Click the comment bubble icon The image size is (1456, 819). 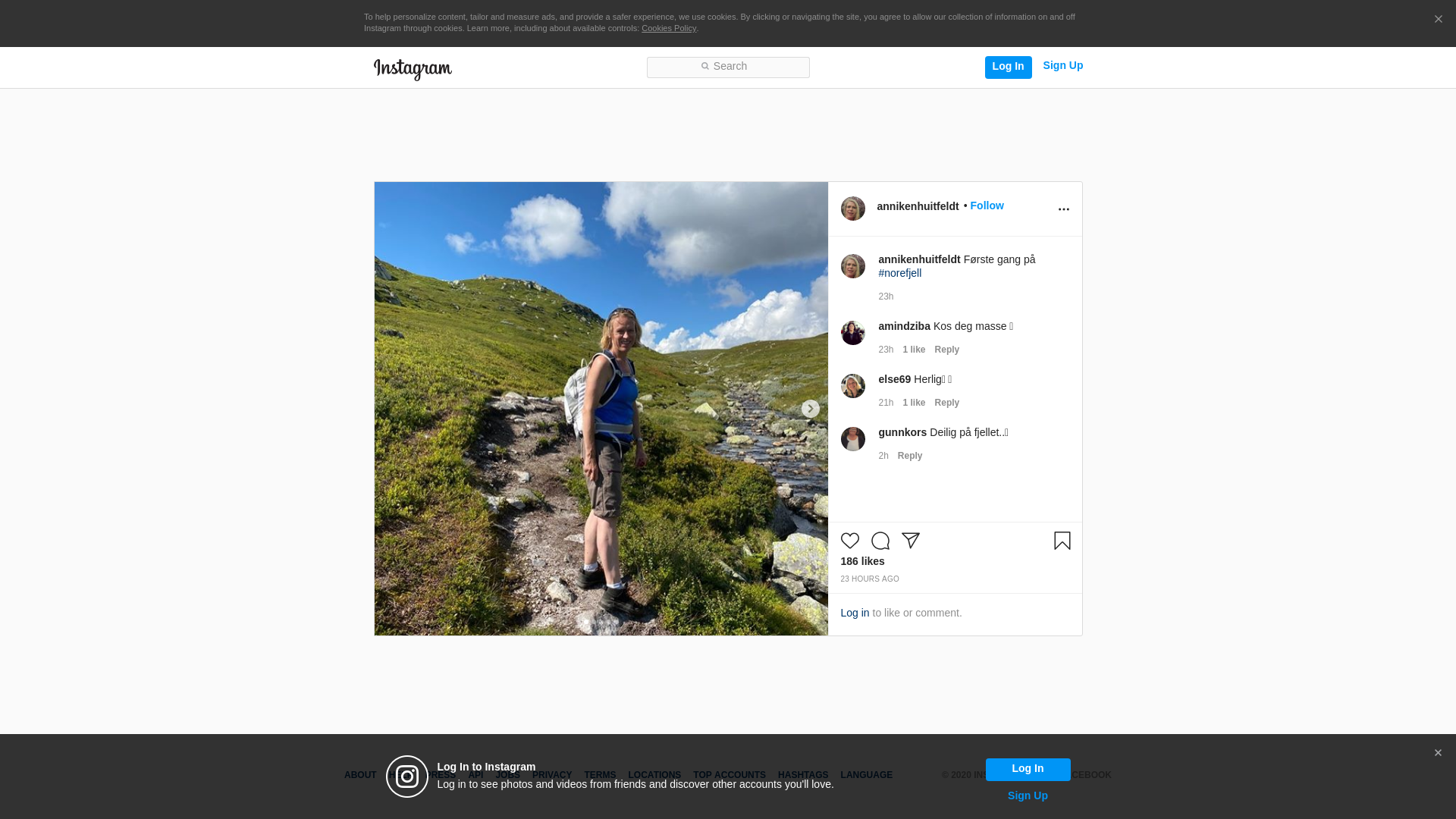click(x=880, y=541)
